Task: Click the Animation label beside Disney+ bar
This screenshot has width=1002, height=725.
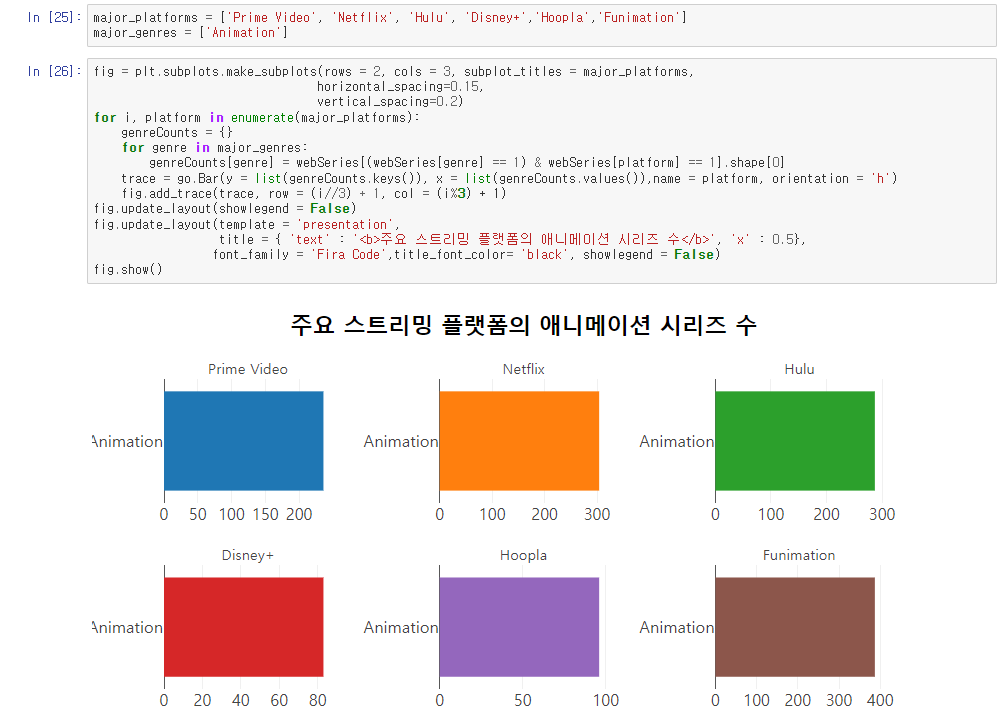Action: click(x=127, y=627)
